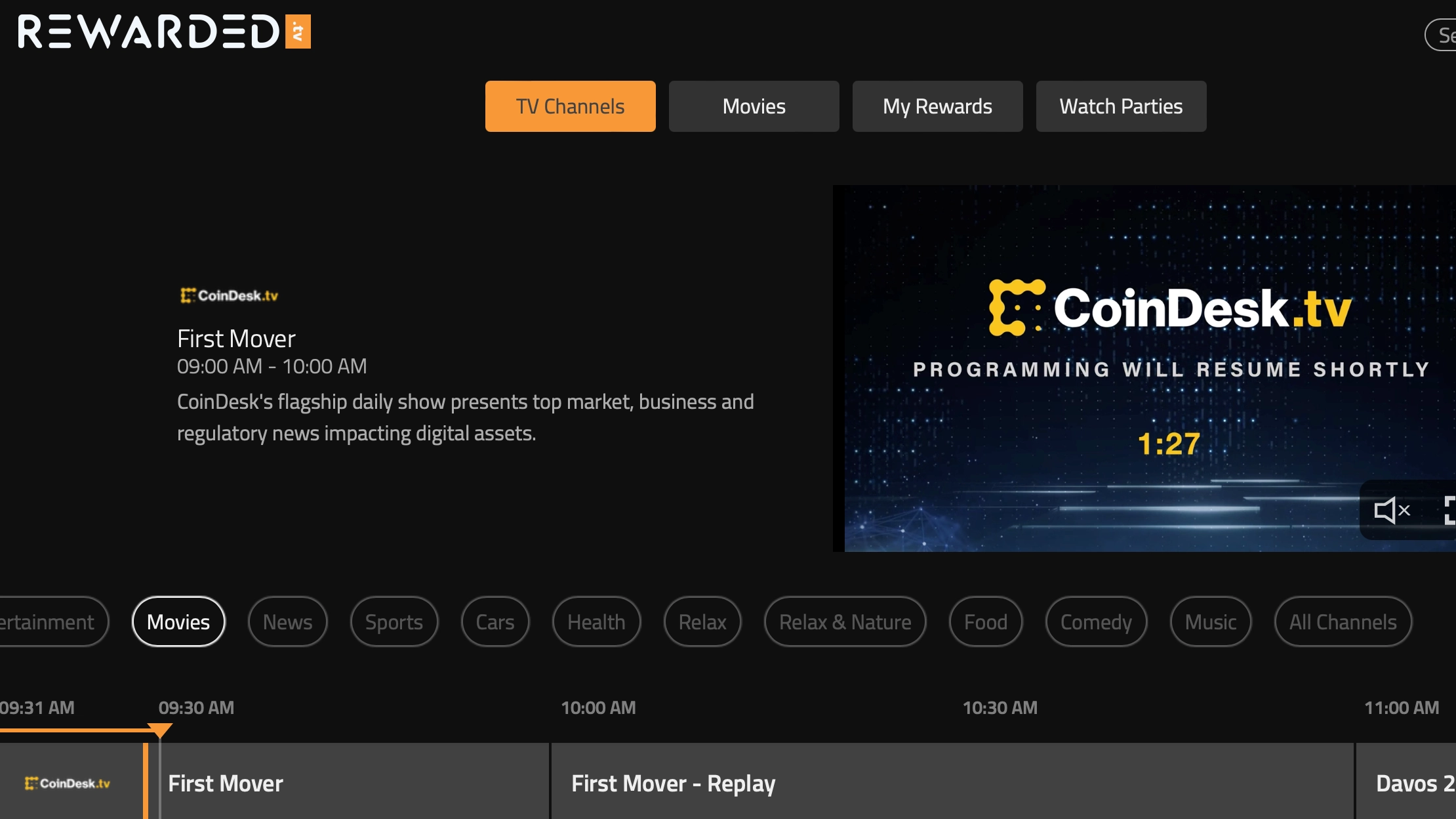
Task: Click the orange current-time marker on the timeline
Action: [x=159, y=730]
